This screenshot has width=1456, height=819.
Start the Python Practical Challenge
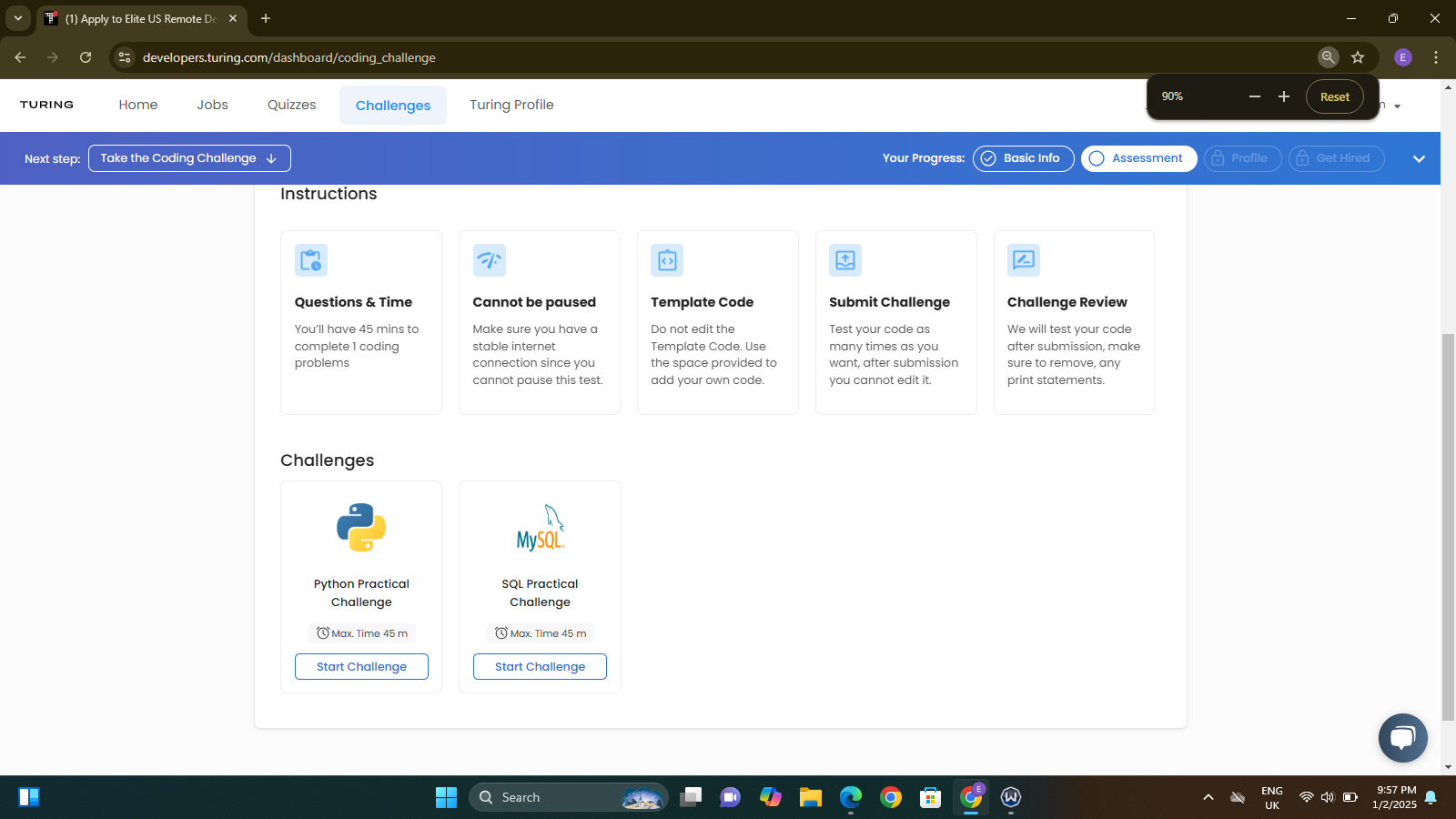click(361, 667)
